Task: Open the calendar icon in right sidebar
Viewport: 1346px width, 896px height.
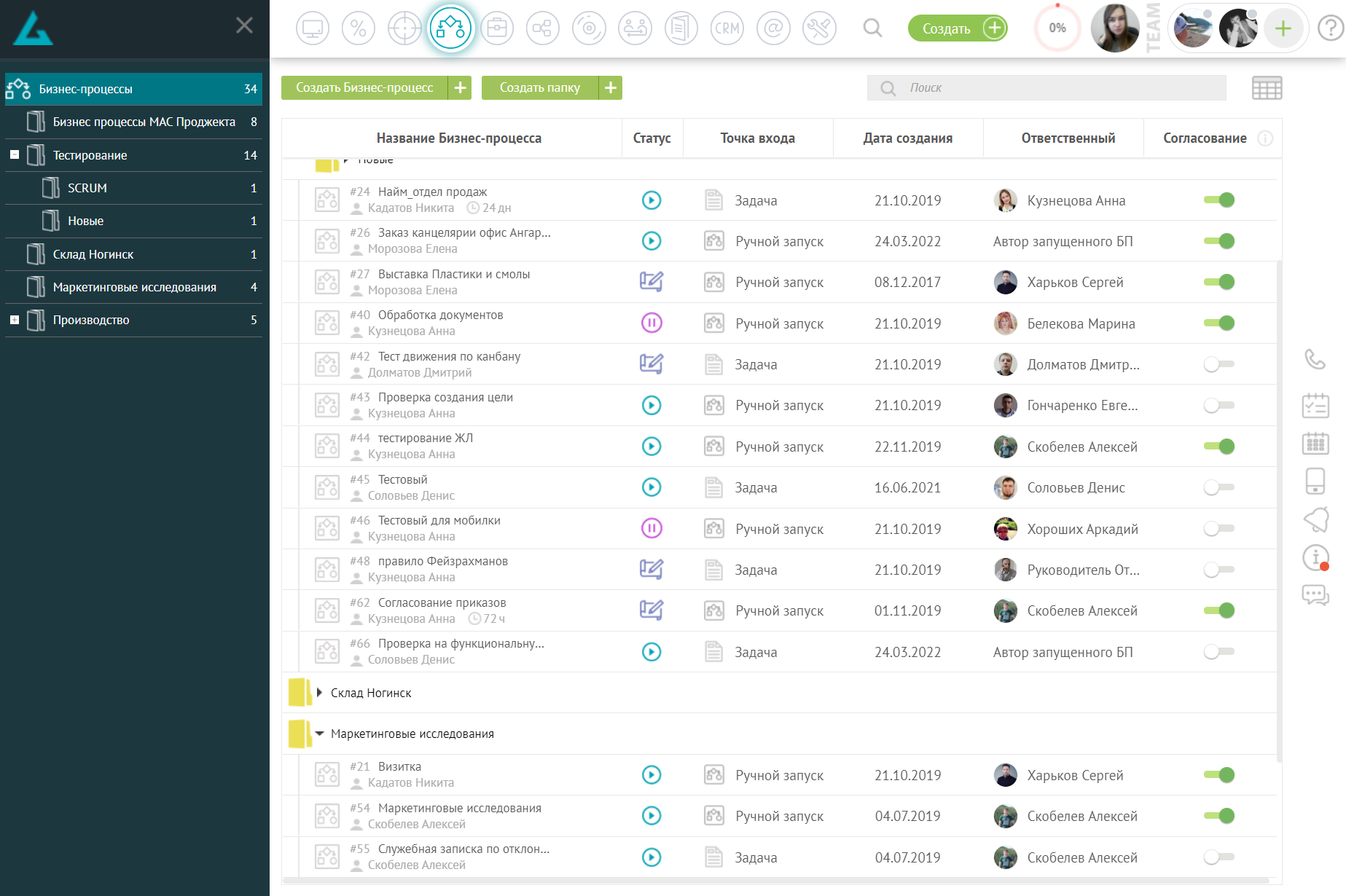Action: 1316,444
